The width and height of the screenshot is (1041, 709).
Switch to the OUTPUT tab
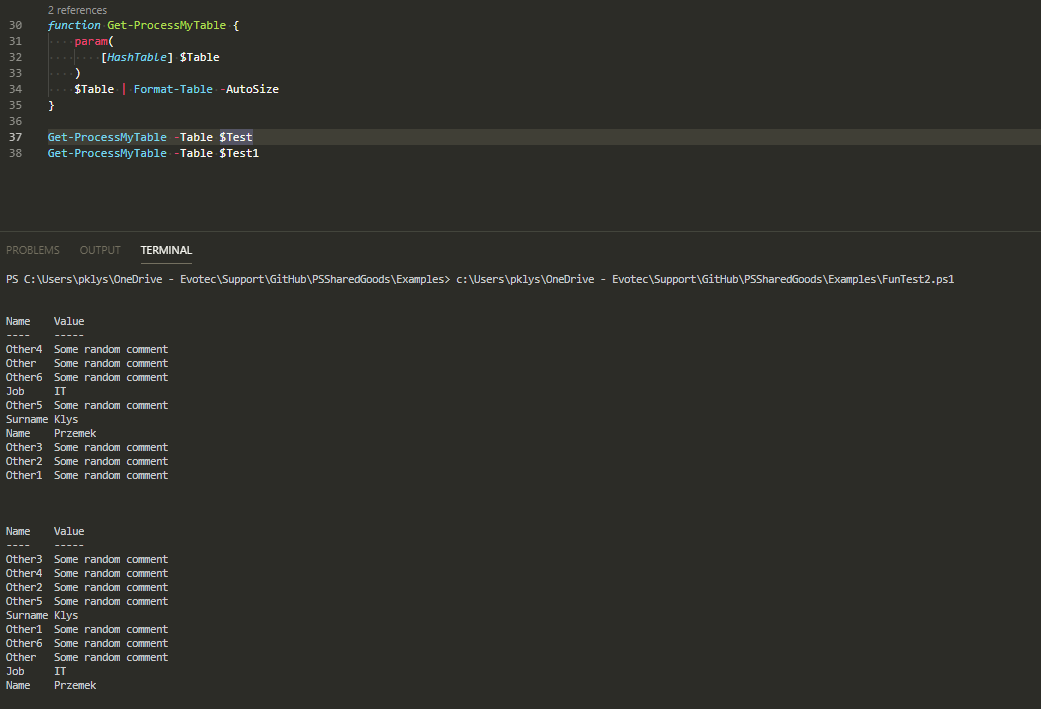click(x=99, y=250)
